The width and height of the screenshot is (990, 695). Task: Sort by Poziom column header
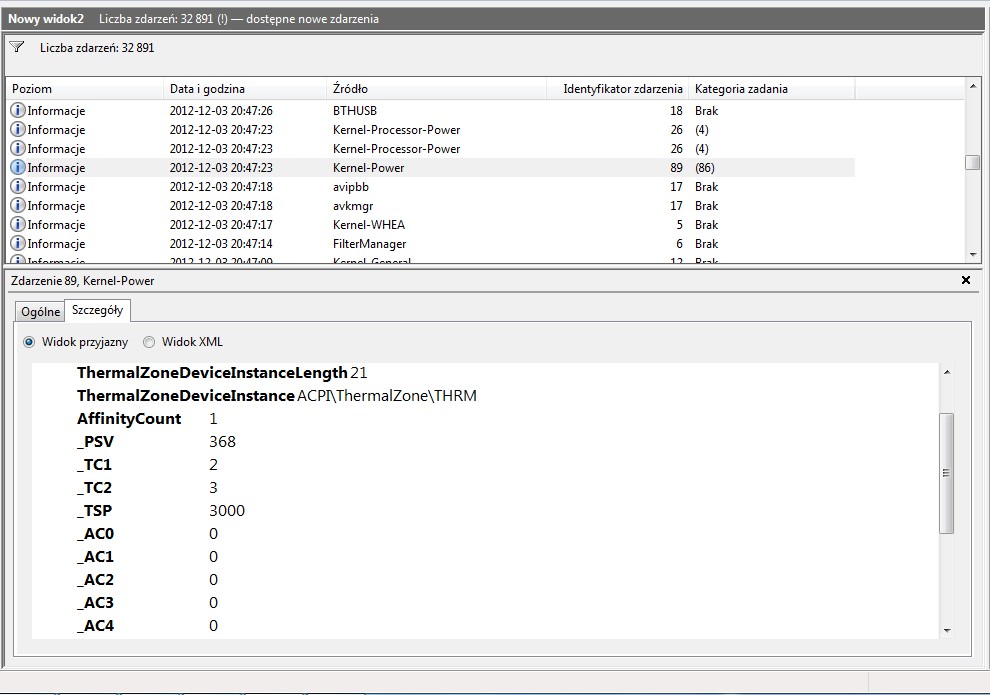[x=85, y=89]
